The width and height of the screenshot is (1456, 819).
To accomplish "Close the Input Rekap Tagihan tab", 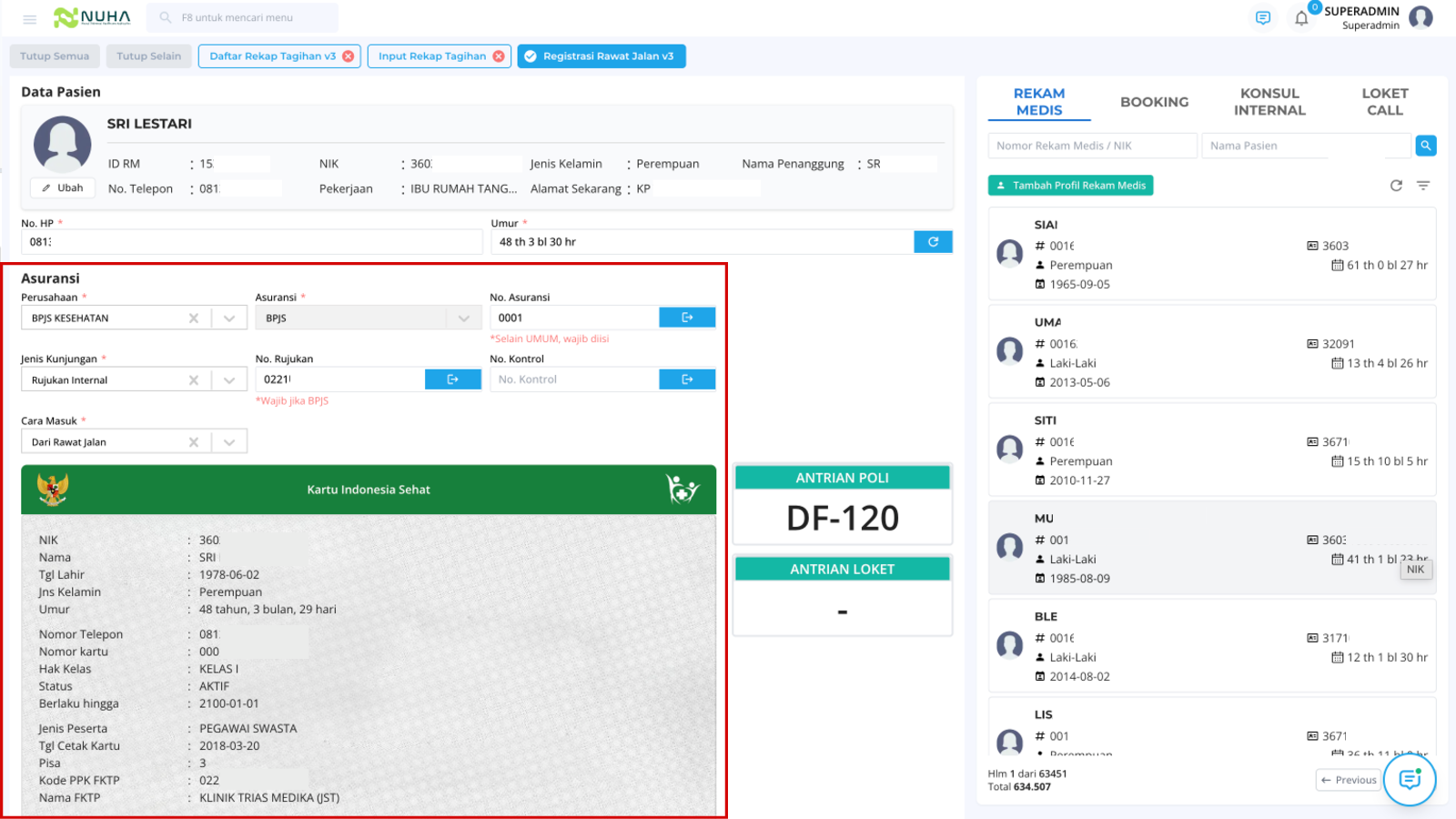I will pyautogui.click(x=498, y=56).
